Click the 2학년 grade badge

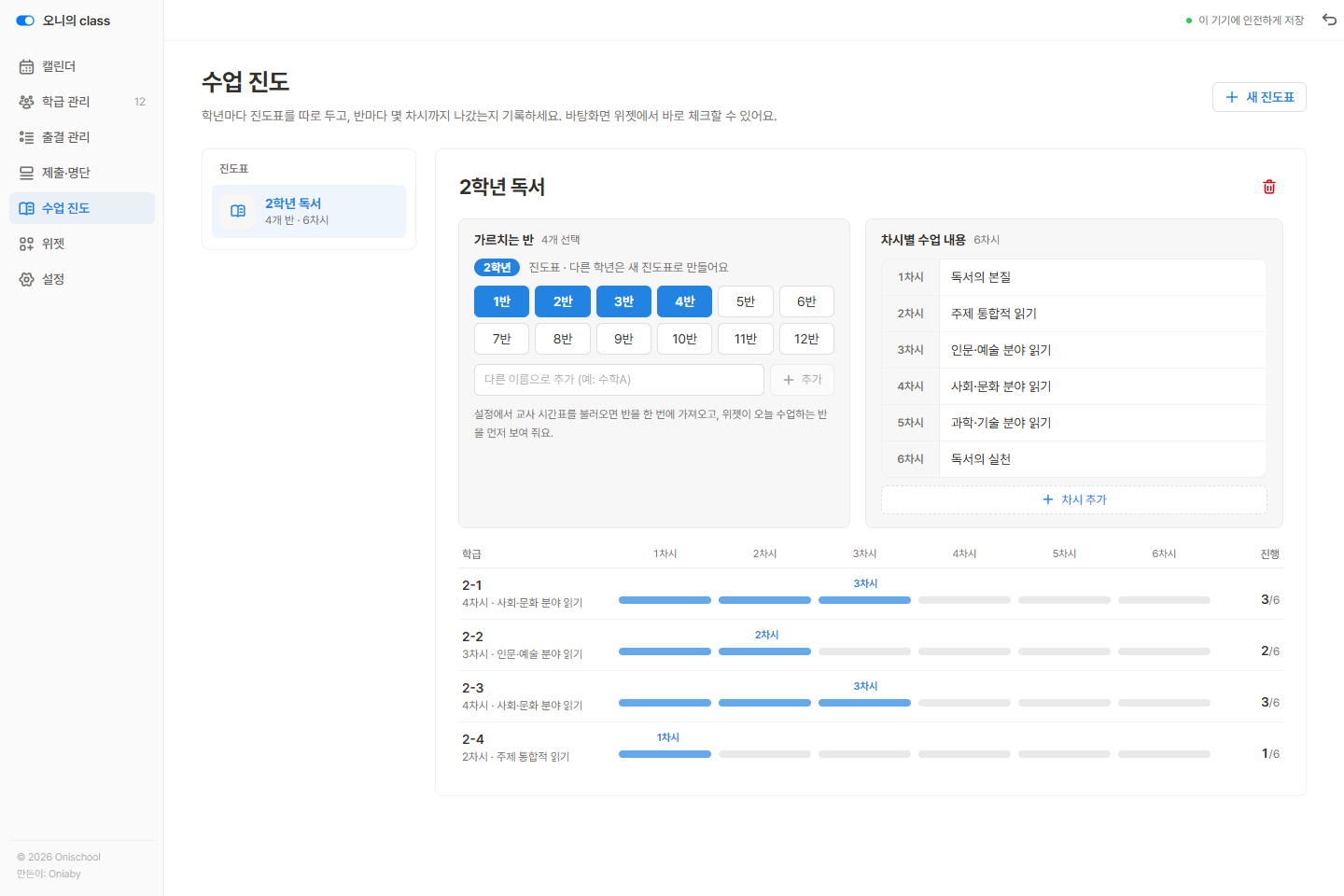pyautogui.click(x=497, y=267)
